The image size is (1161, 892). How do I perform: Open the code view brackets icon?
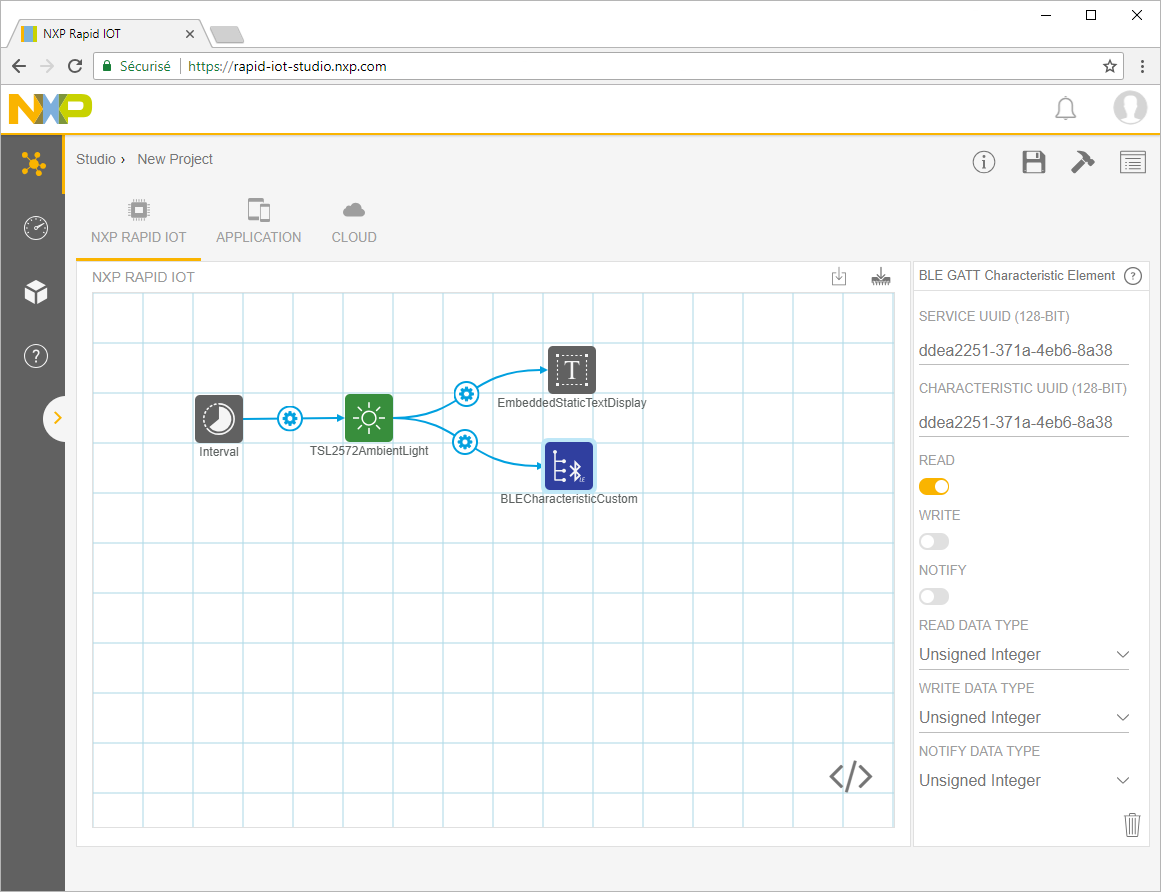[850, 776]
